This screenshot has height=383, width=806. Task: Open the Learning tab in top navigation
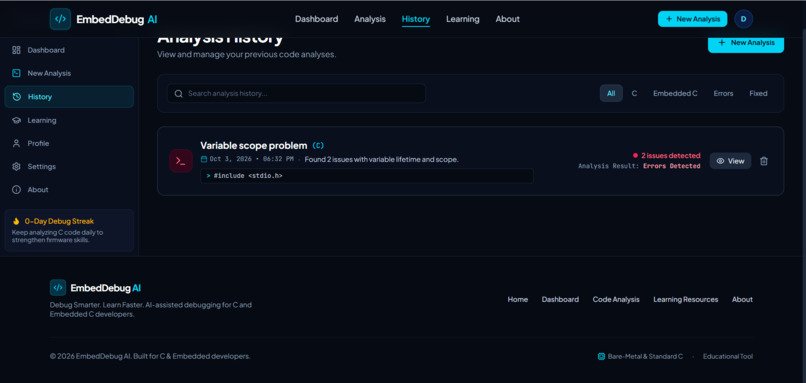point(463,19)
